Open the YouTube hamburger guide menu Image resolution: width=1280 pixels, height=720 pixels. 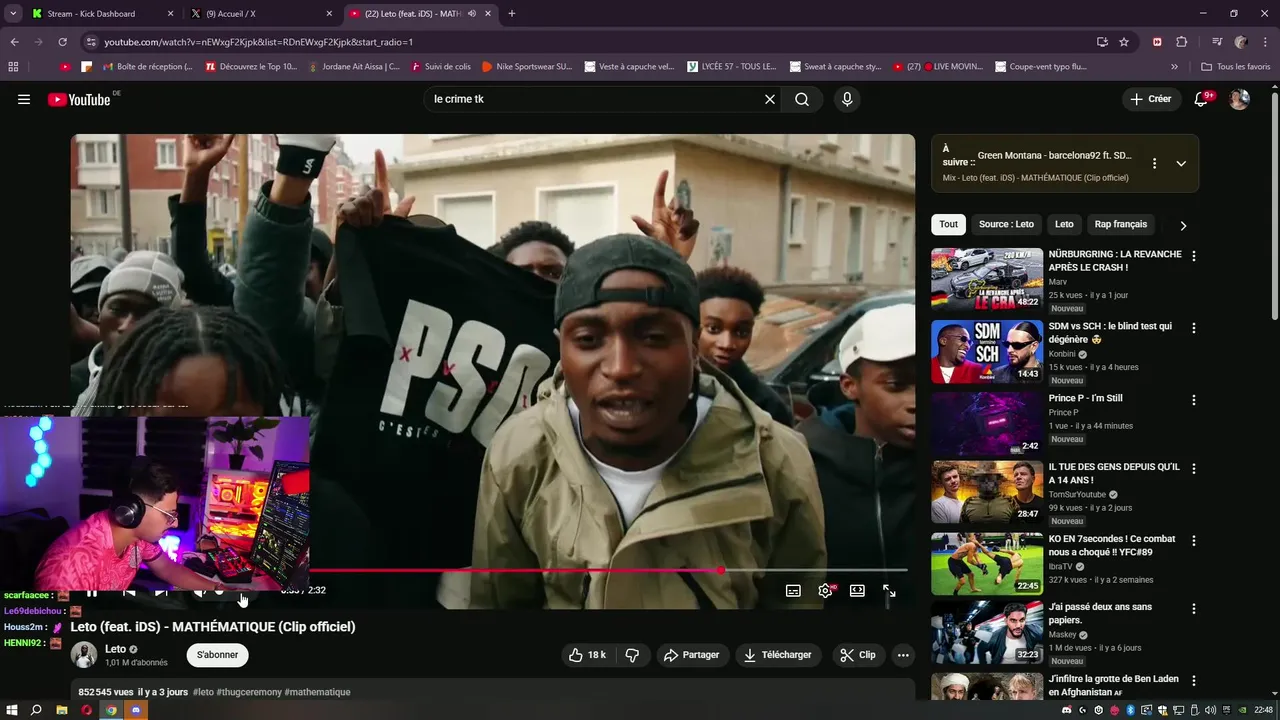(x=24, y=99)
